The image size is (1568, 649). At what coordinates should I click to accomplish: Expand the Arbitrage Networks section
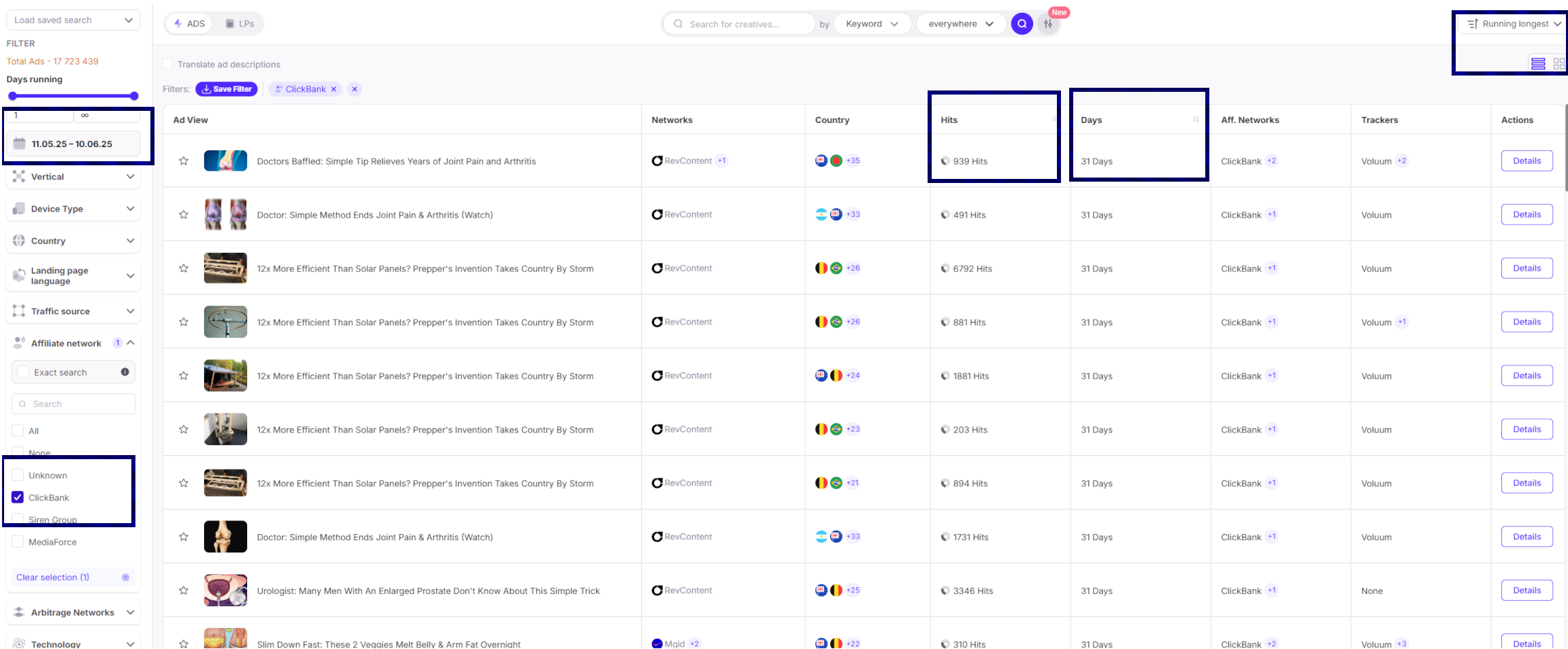(x=130, y=612)
